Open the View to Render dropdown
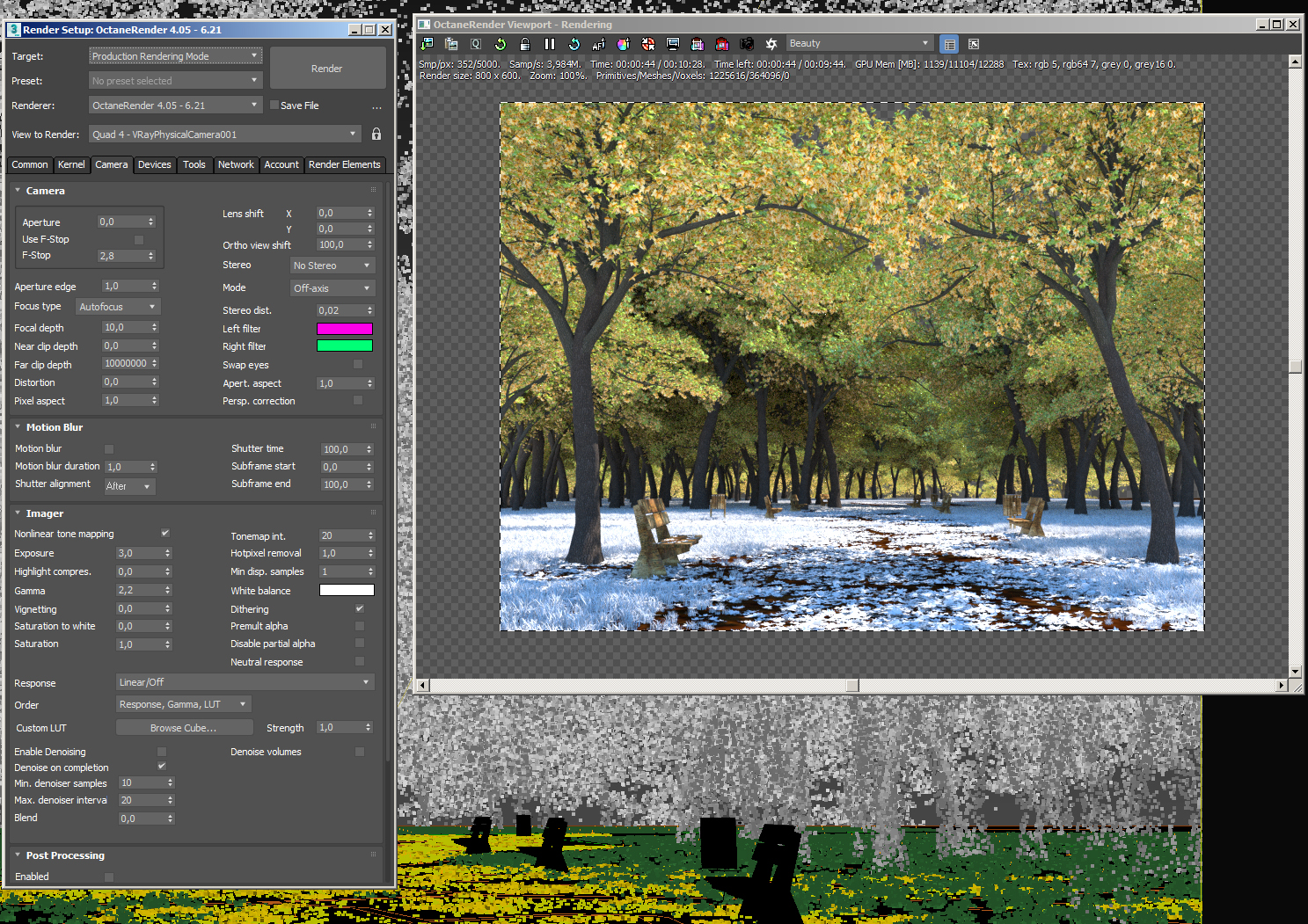The width and height of the screenshot is (1308, 924). (225, 135)
